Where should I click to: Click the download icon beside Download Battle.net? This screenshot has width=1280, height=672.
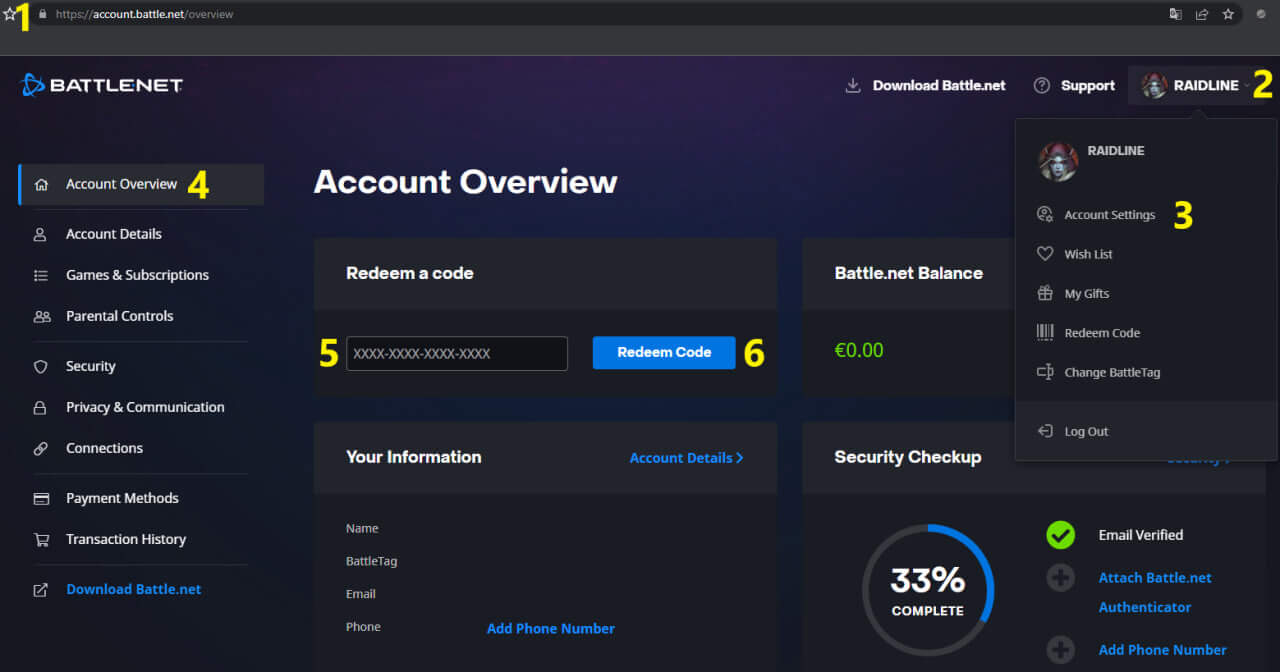click(x=853, y=85)
